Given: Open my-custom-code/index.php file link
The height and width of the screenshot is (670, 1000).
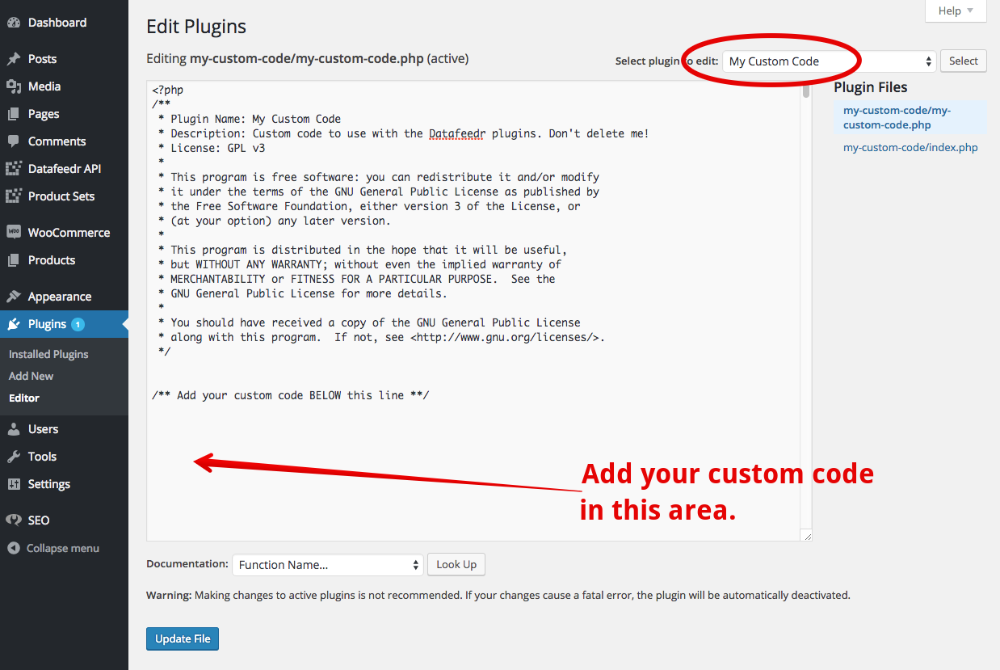Looking at the screenshot, I should click(910, 147).
